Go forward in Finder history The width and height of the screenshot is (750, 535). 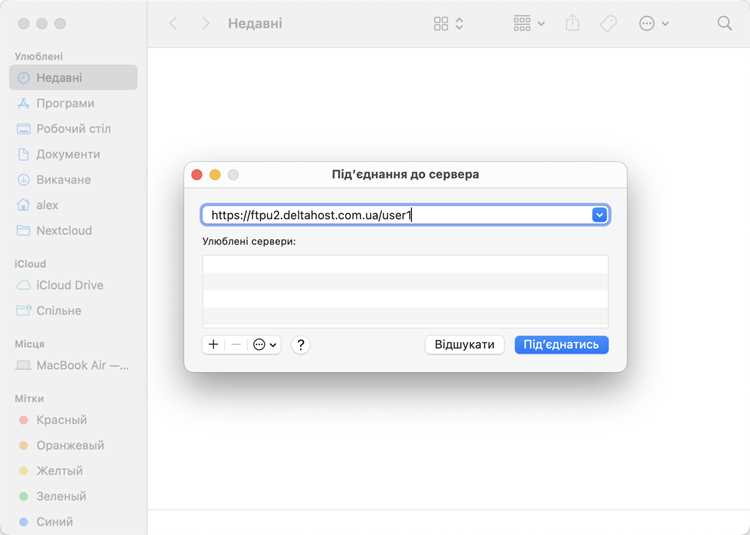coord(205,23)
